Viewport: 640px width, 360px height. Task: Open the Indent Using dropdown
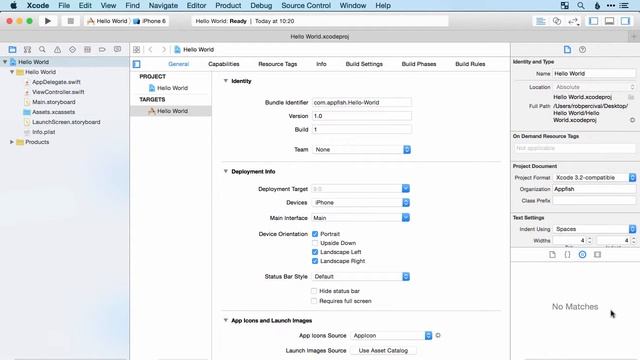point(595,229)
